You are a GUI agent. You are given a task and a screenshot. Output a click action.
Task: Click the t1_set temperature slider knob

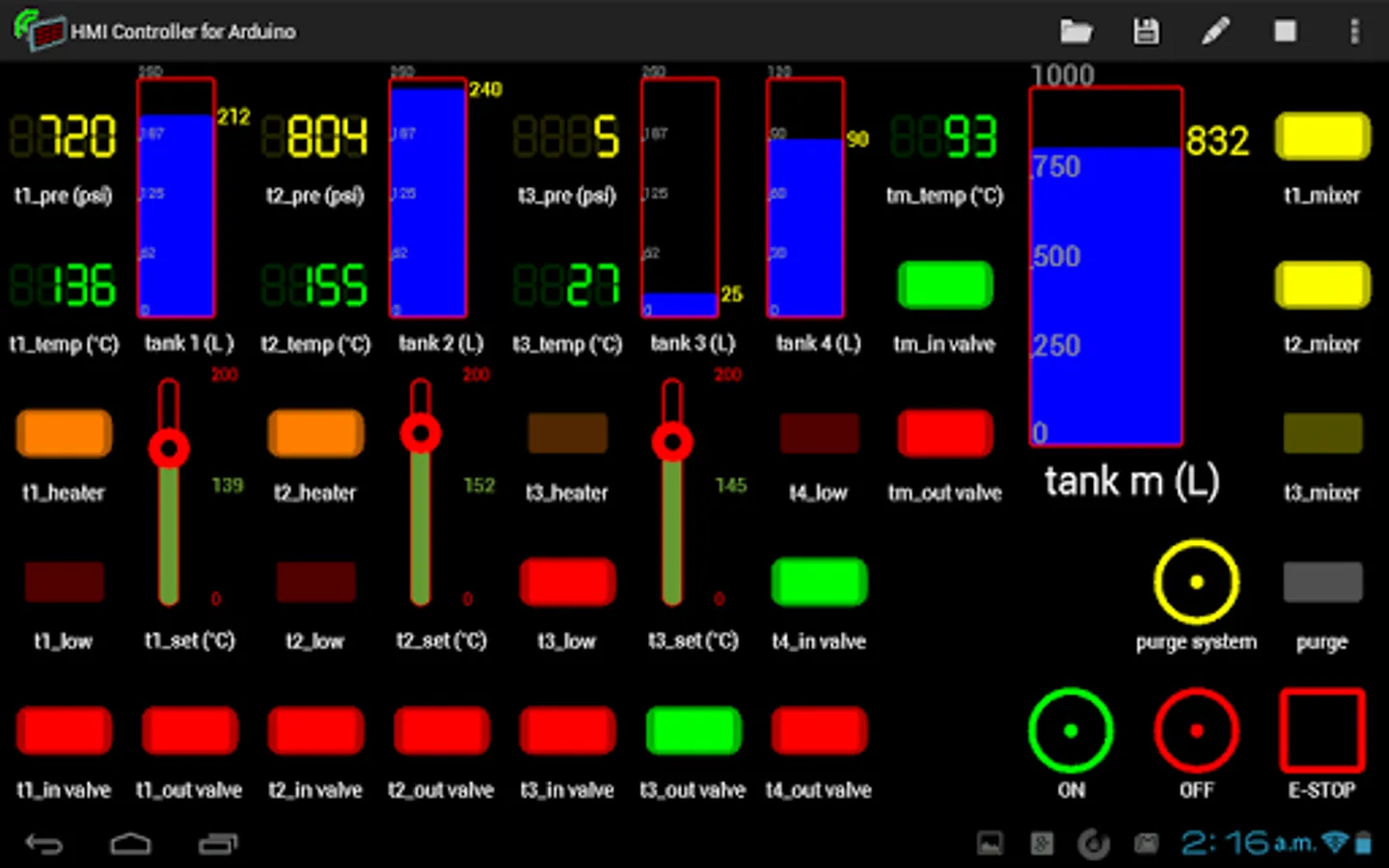[169, 448]
